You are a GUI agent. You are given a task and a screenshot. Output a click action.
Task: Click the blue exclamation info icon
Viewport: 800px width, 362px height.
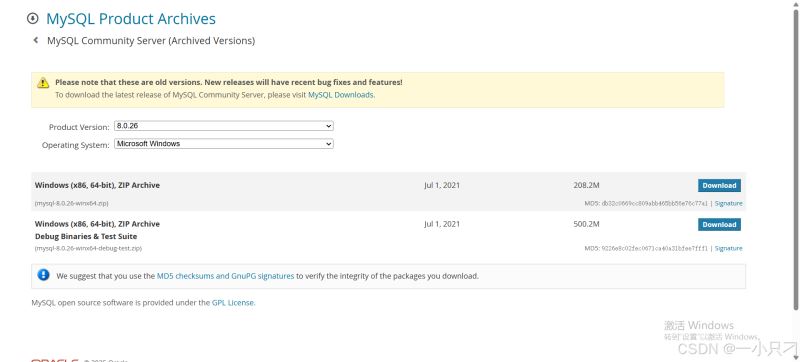pyautogui.click(x=43, y=275)
